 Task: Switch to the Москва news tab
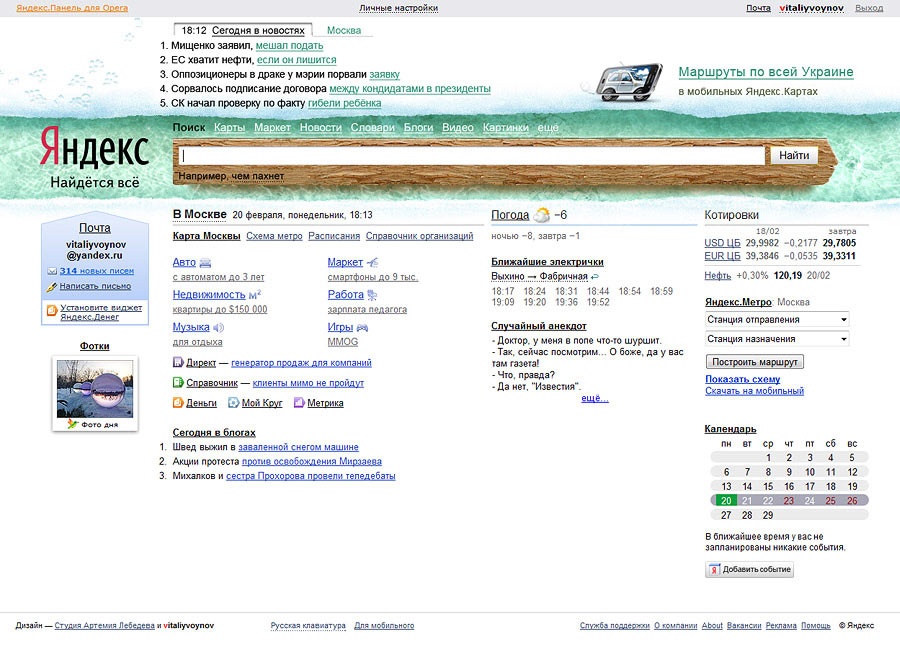[344, 30]
